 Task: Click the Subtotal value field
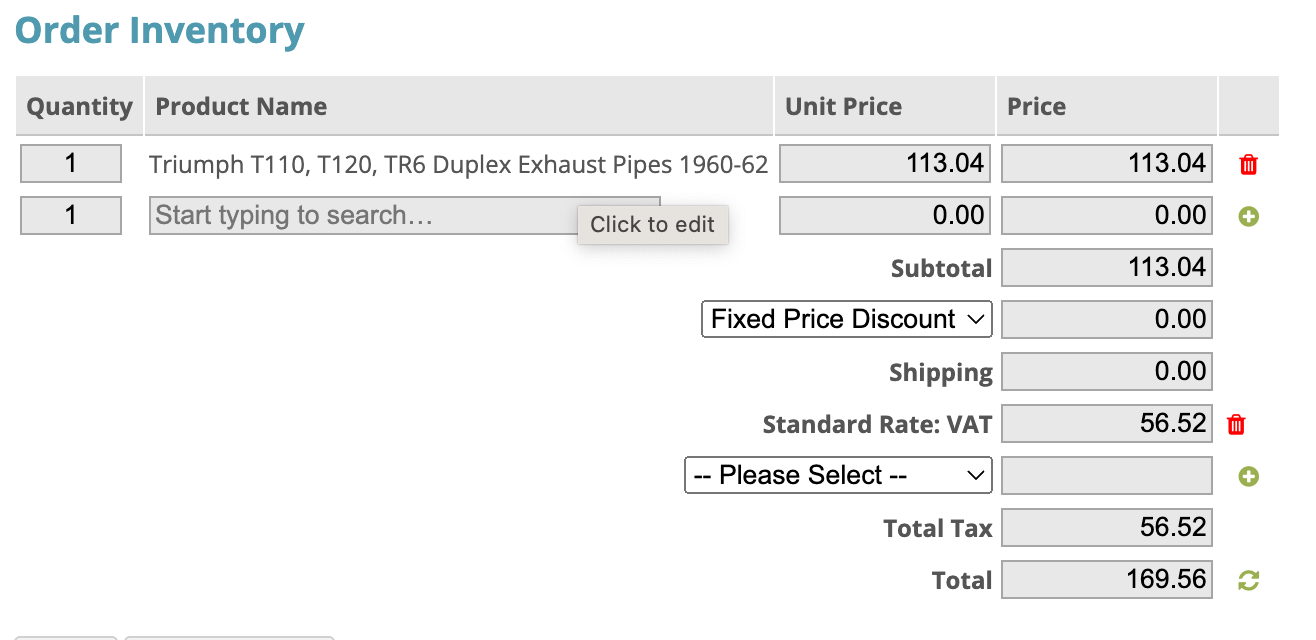[x=1106, y=268]
